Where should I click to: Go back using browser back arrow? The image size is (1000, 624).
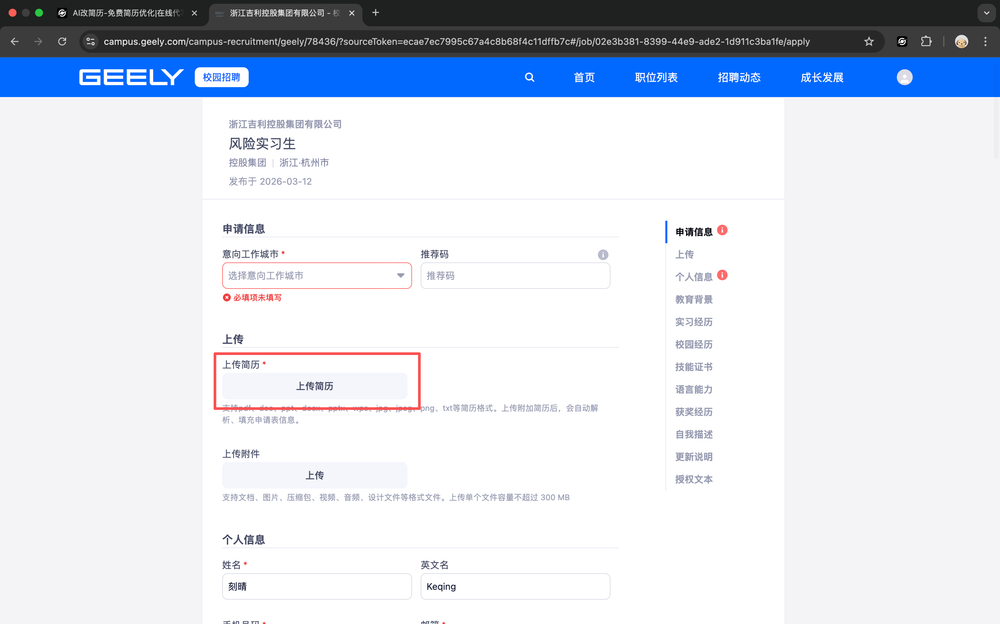tap(15, 42)
